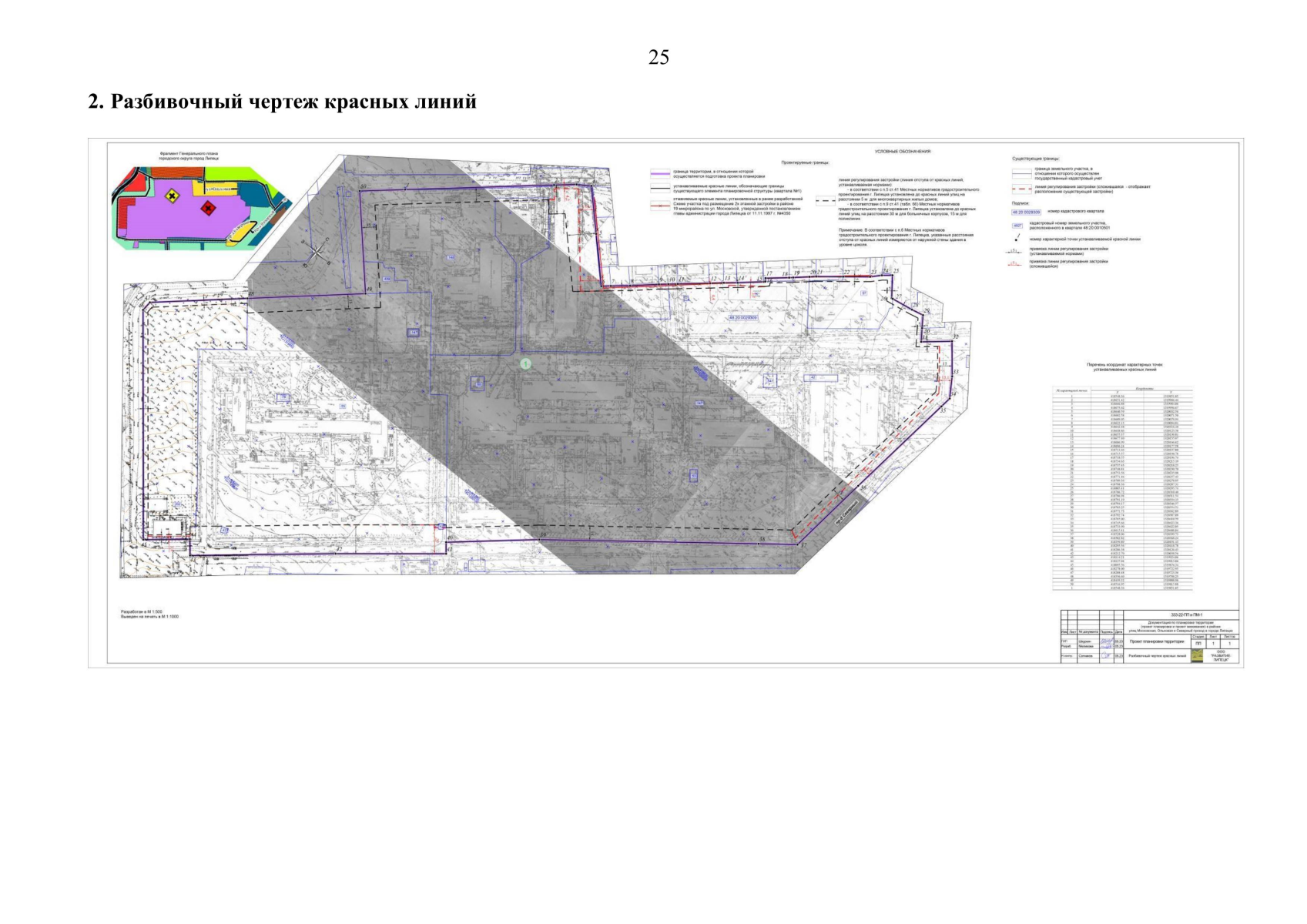Click the "УСЛОВНЫЕ ОБОЗНАЧЕНИЯ" legend title
Viewport: 1307px width, 924px height.
tap(903, 152)
